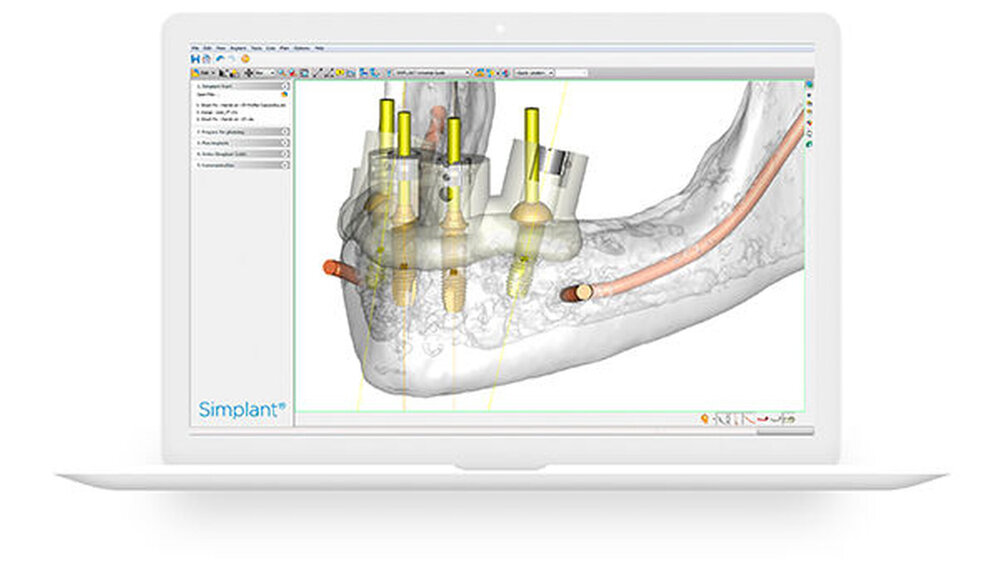Toggle the rightmost icon below the 3D view

791,418
